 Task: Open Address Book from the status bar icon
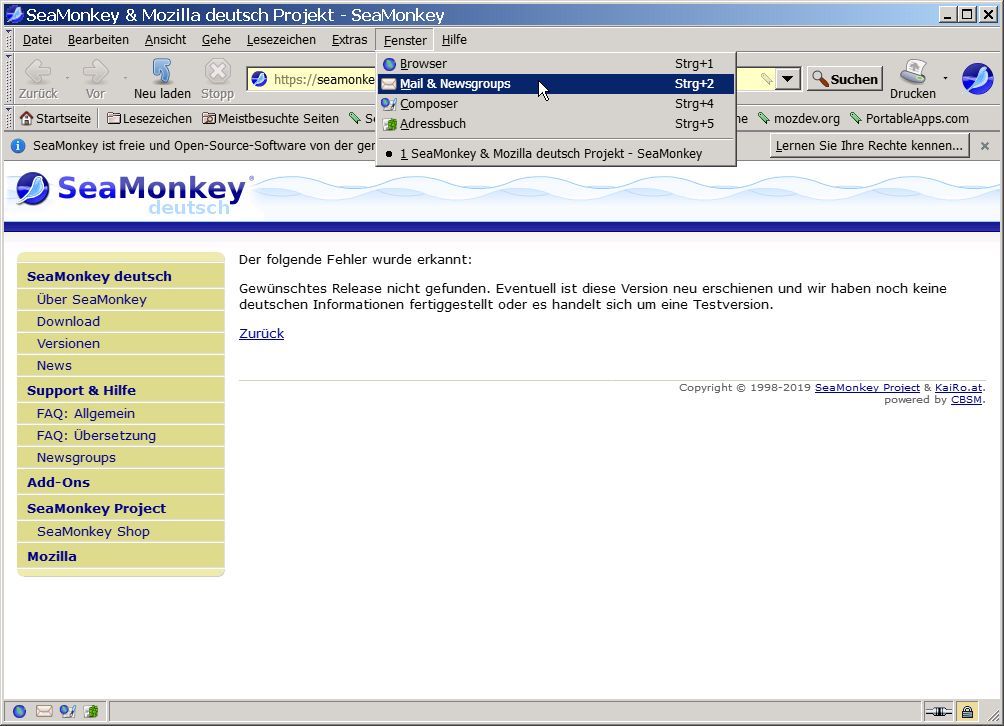pos(92,711)
